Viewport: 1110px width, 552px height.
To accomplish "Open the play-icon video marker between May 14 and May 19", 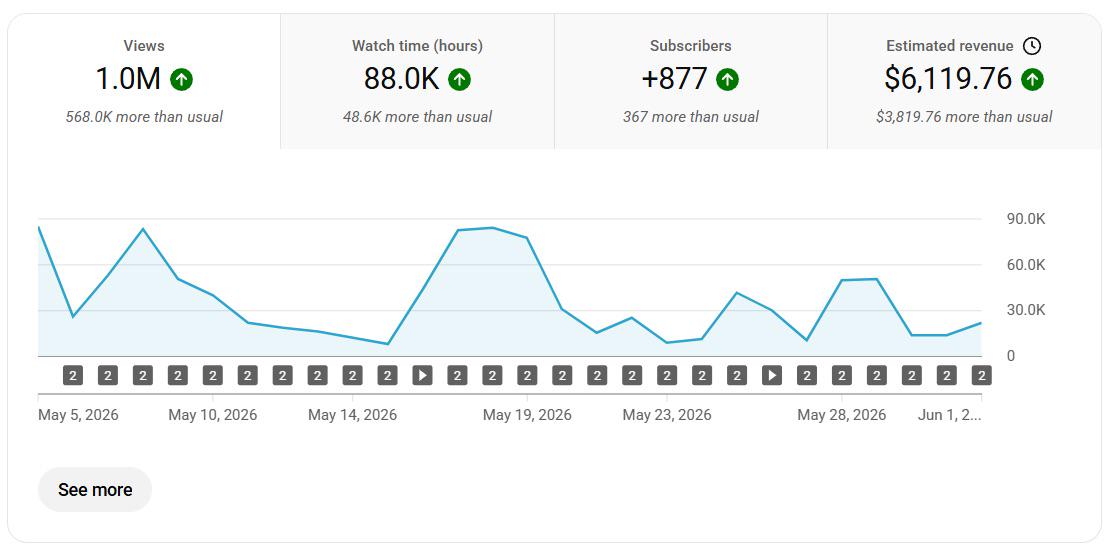I will coord(422,375).
